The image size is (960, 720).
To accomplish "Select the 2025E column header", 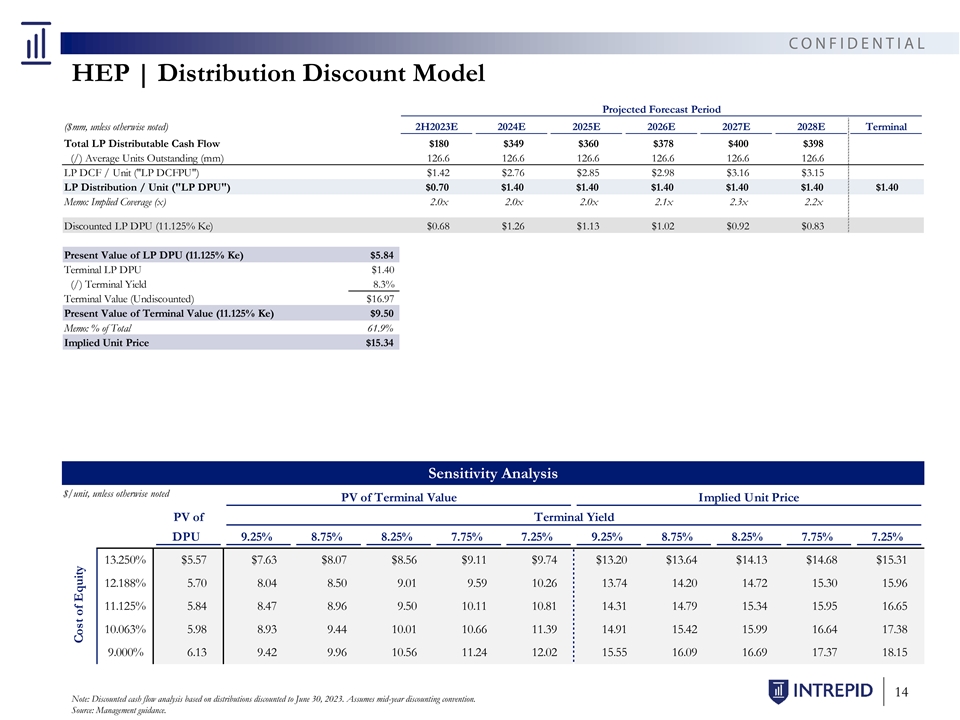I will (586, 127).
